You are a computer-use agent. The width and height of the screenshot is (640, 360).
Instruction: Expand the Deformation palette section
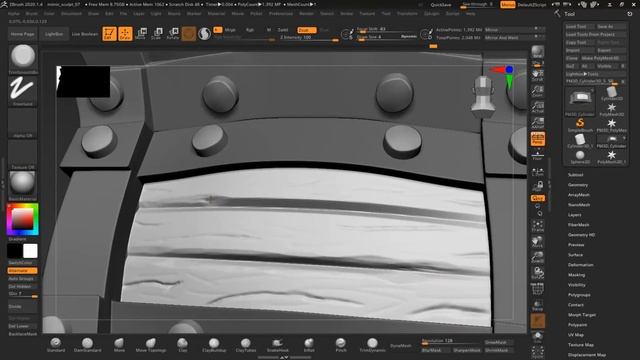[x=580, y=265]
